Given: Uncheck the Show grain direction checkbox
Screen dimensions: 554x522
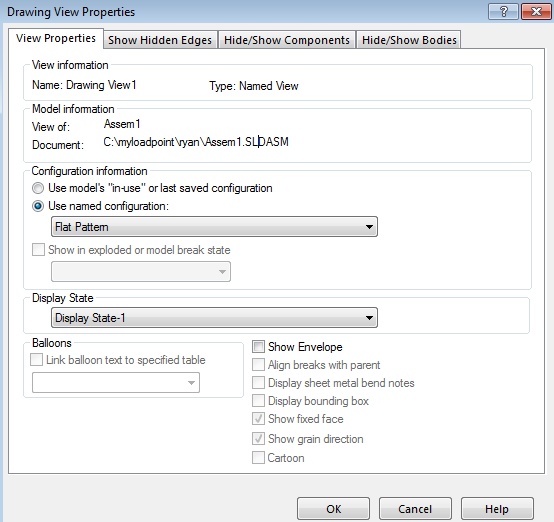Looking at the screenshot, I should point(258,439).
